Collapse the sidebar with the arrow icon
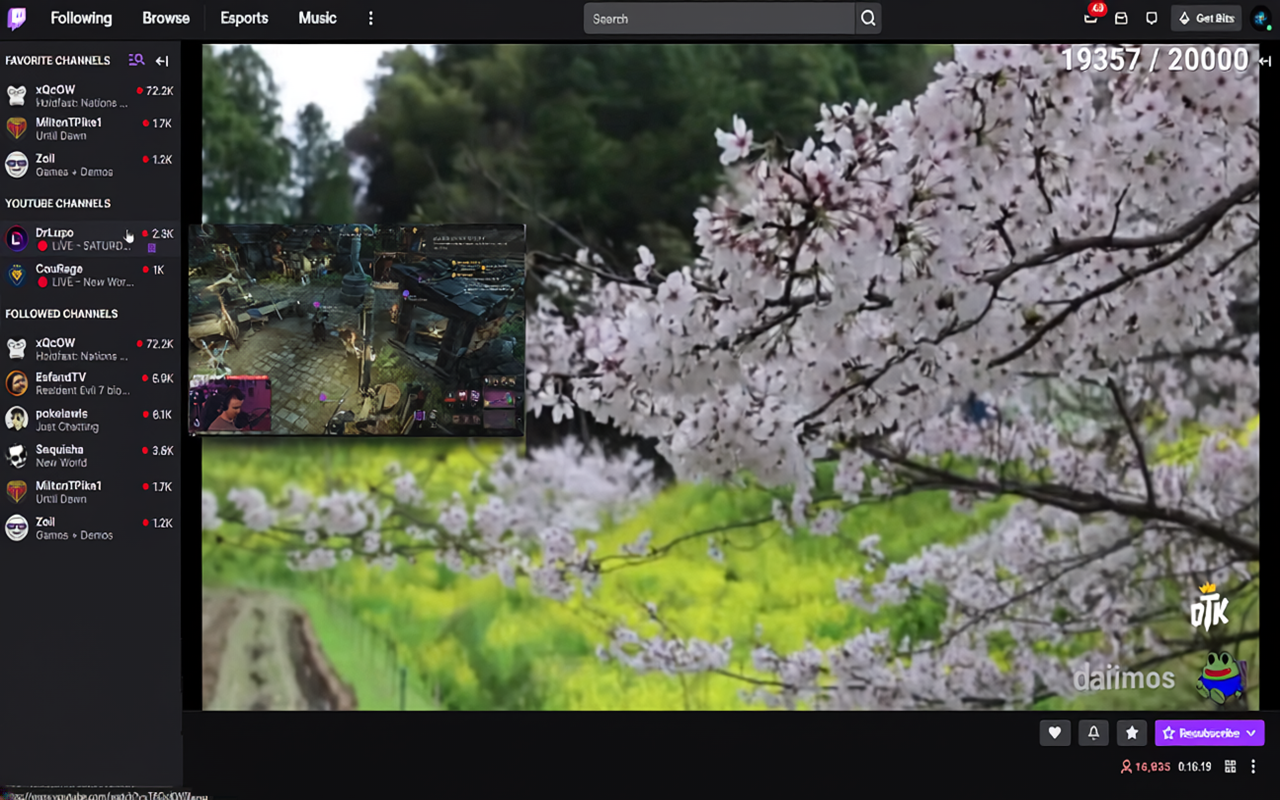Viewport: 1280px width, 800px height. click(x=162, y=61)
